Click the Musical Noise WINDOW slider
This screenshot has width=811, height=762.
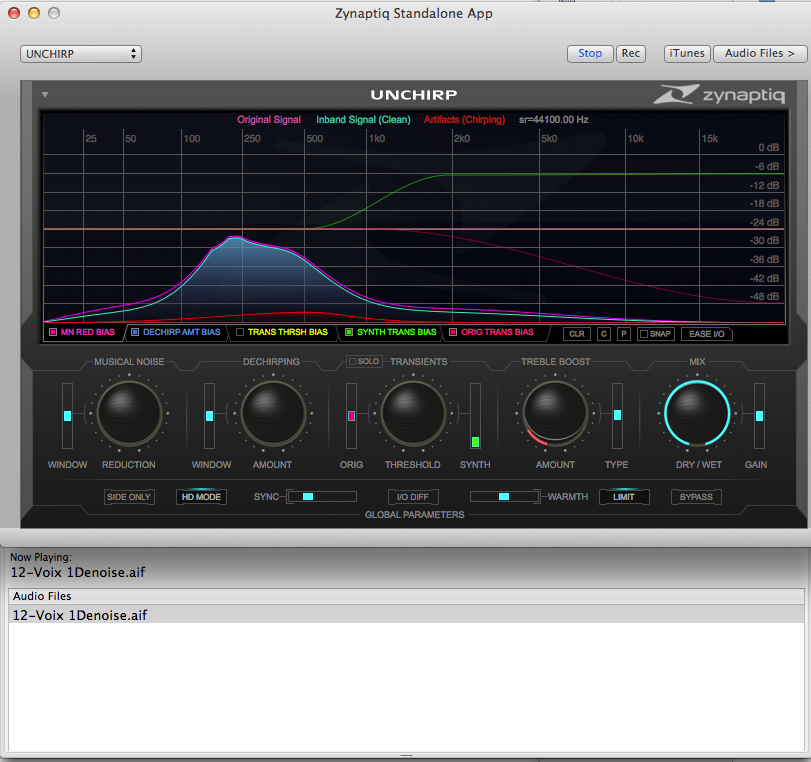pyautogui.click(x=67, y=415)
